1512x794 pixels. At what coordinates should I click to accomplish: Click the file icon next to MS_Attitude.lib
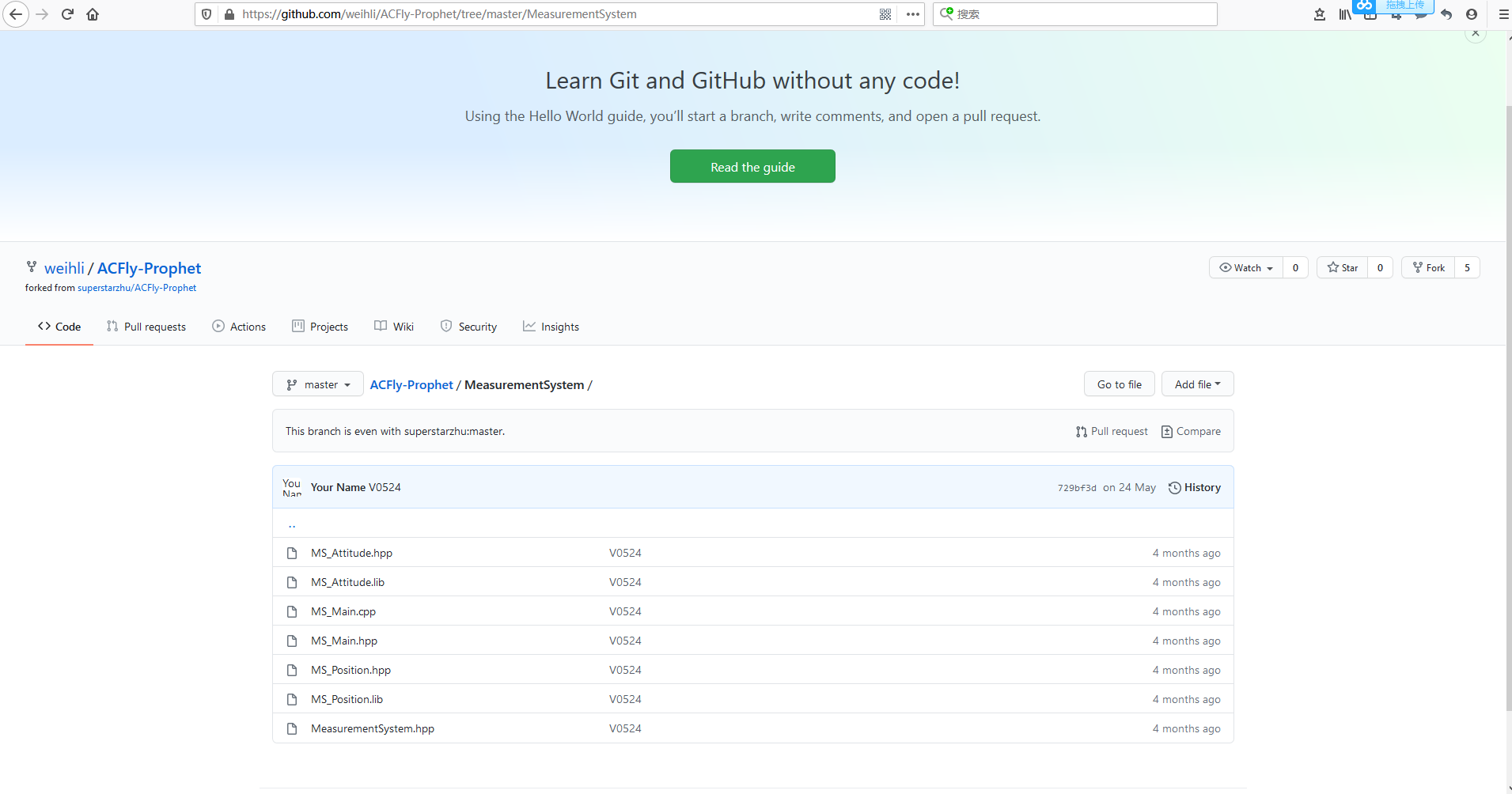(x=292, y=582)
